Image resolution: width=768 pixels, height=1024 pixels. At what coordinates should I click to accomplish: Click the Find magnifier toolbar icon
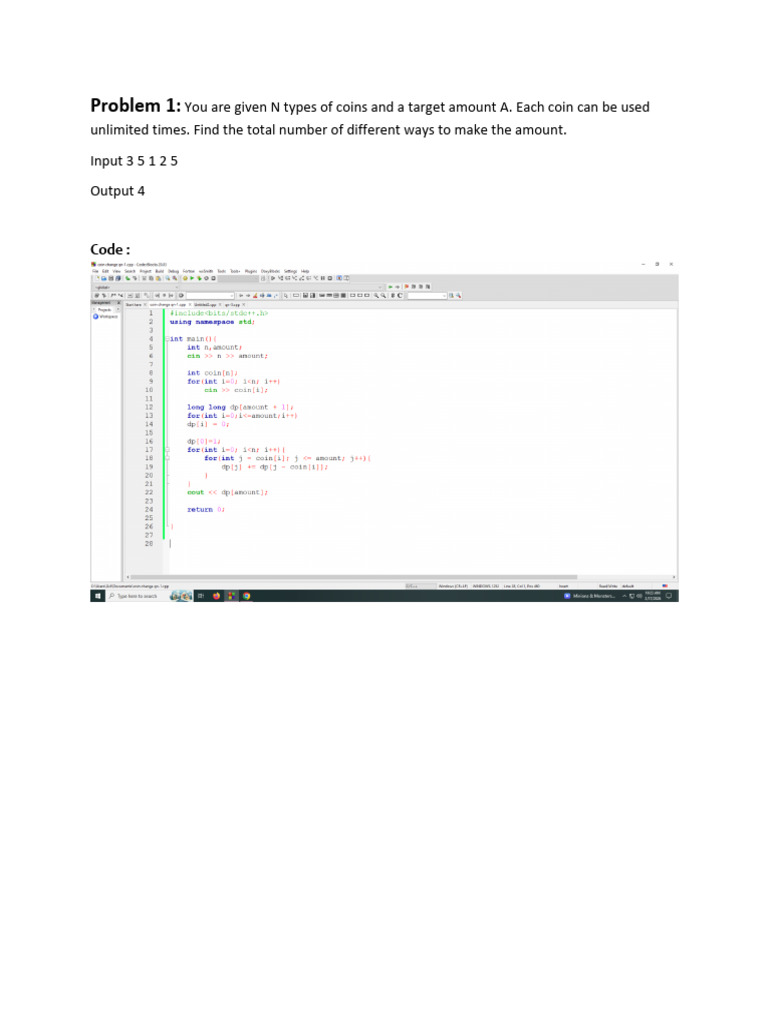click(x=168, y=278)
